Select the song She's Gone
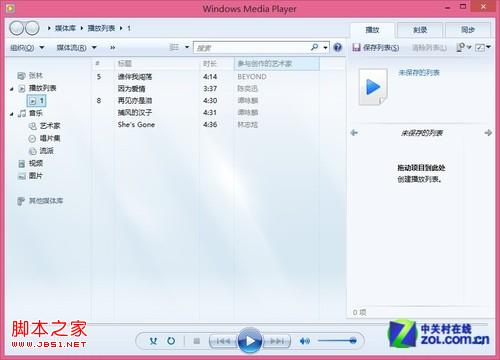Screen dimensions: 500x360 pyautogui.click(x=136, y=125)
